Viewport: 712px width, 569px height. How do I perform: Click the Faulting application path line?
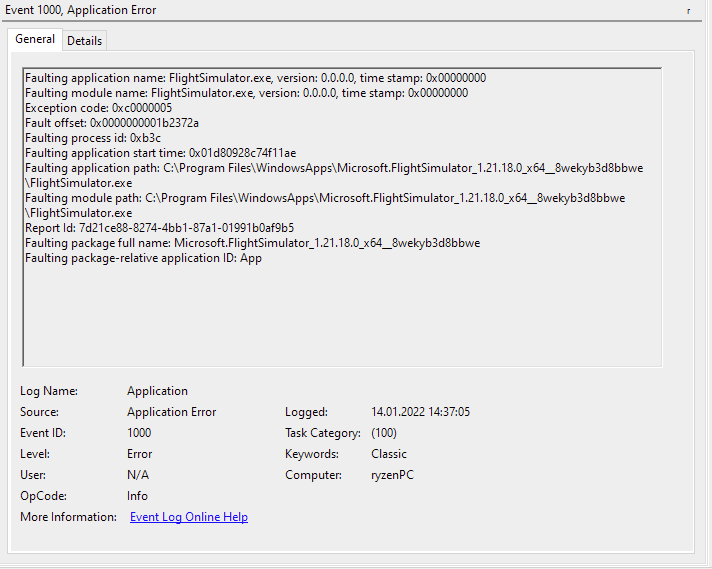[x=334, y=175]
